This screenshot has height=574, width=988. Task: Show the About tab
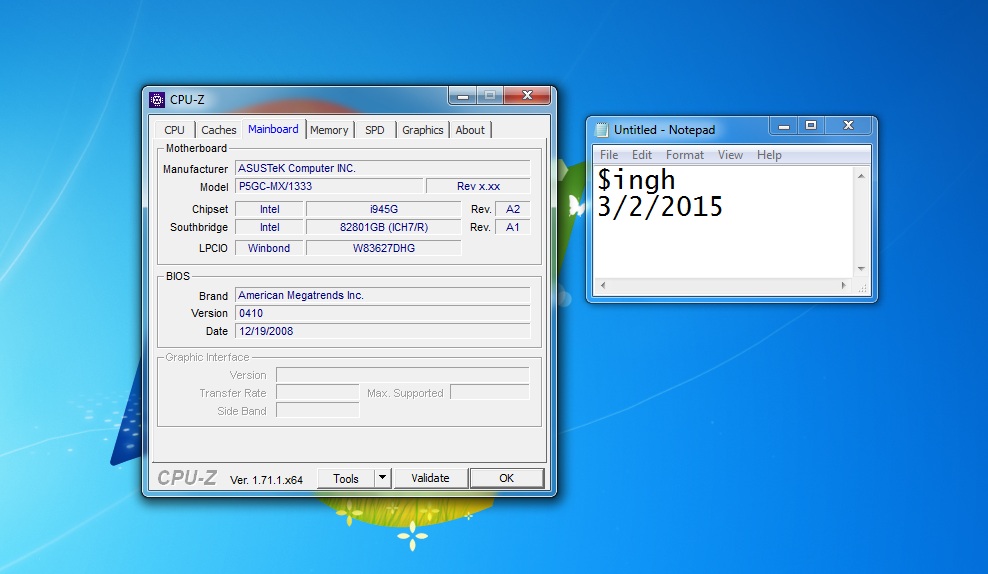(x=470, y=130)
